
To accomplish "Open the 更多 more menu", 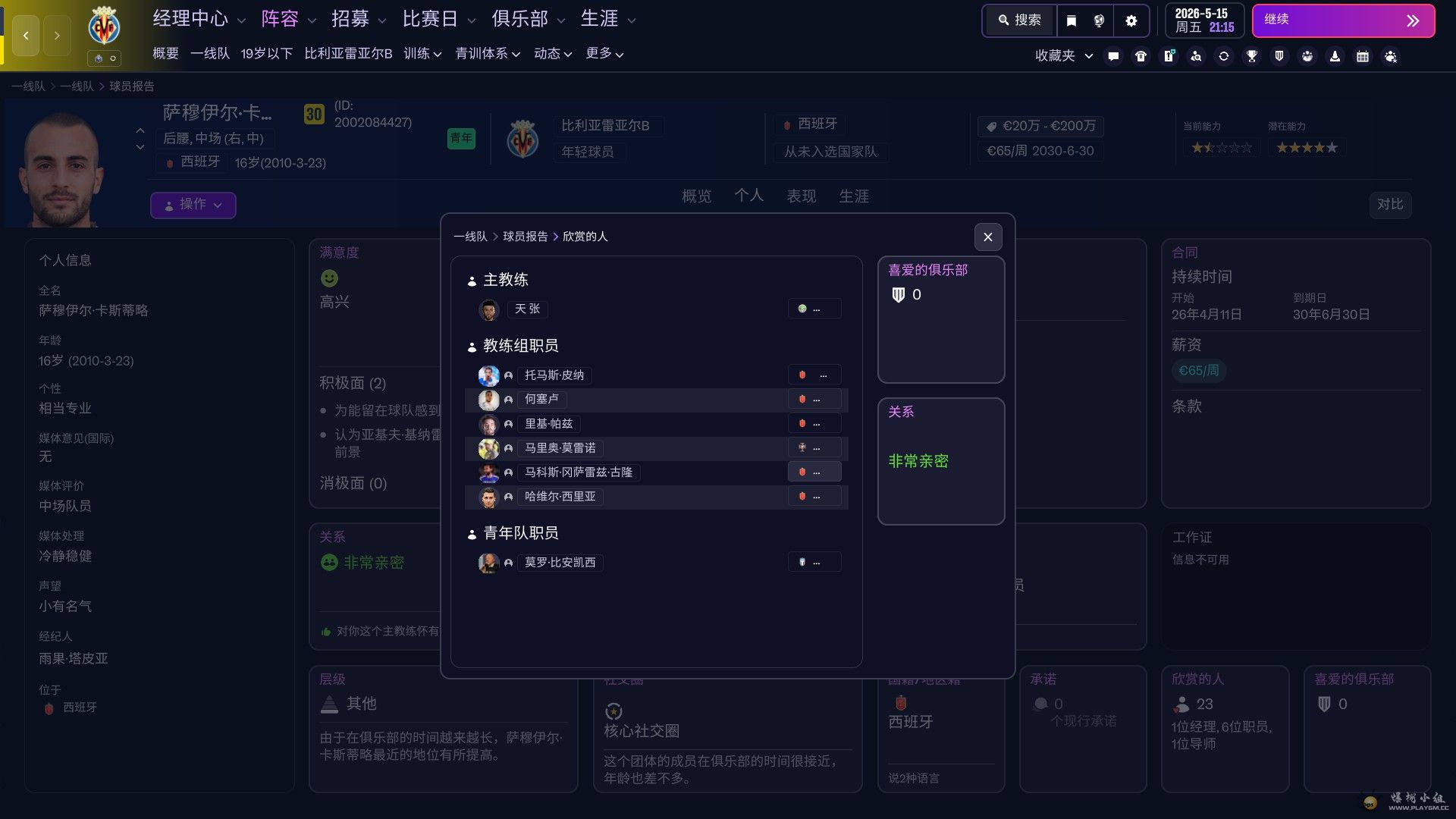I will [x=604, y=54].
